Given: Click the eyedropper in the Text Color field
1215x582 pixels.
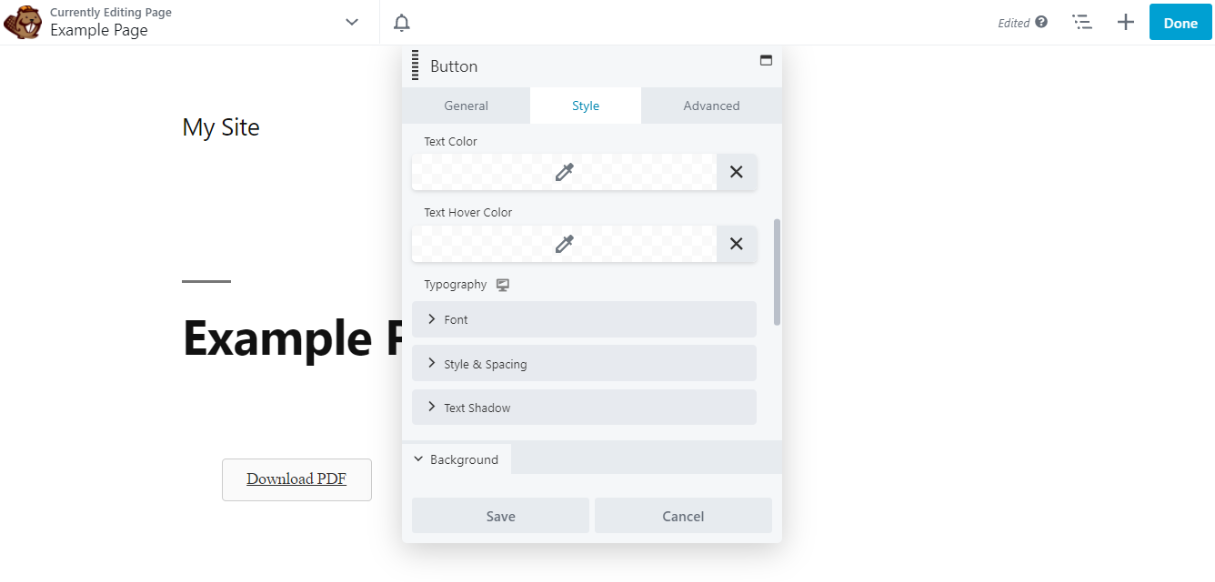Looking at the screenshot, I should (563, 171).
